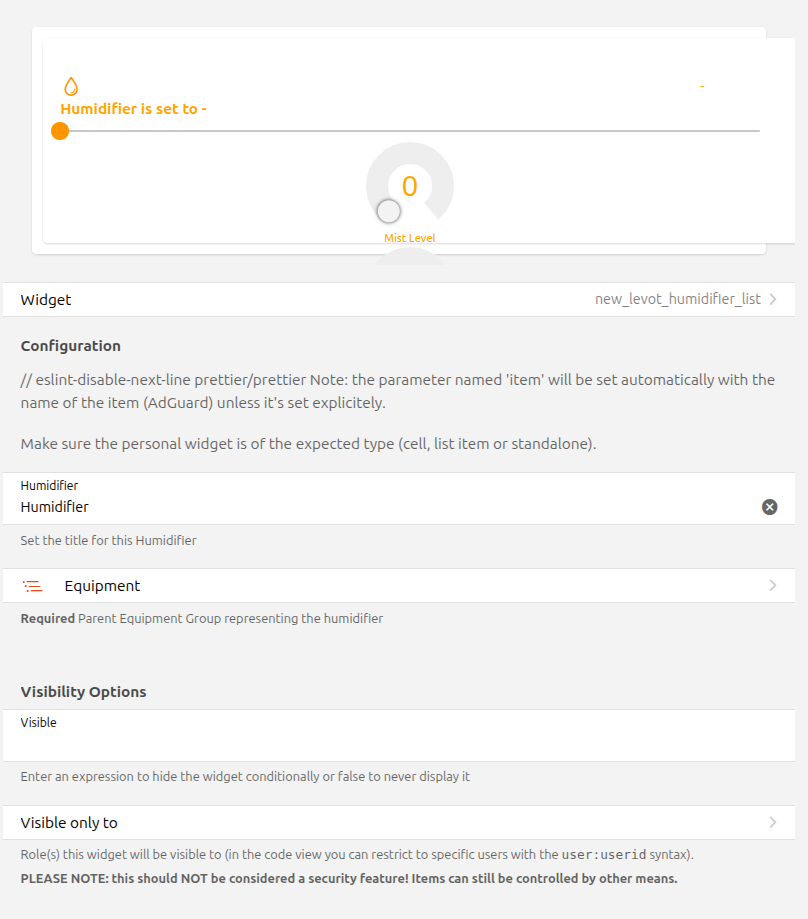Click the dash value at card's top right

tap(702, 87)
